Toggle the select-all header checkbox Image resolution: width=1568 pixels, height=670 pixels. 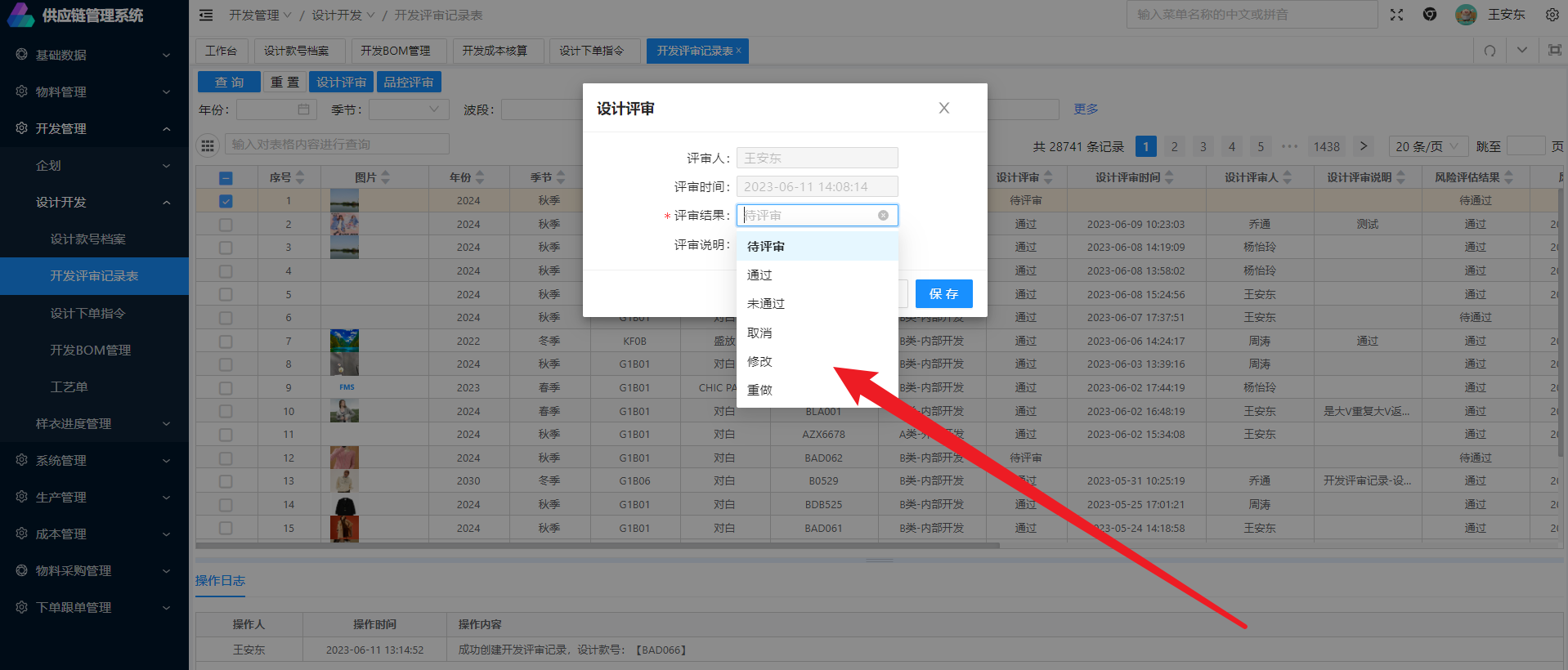pos(226,178)
